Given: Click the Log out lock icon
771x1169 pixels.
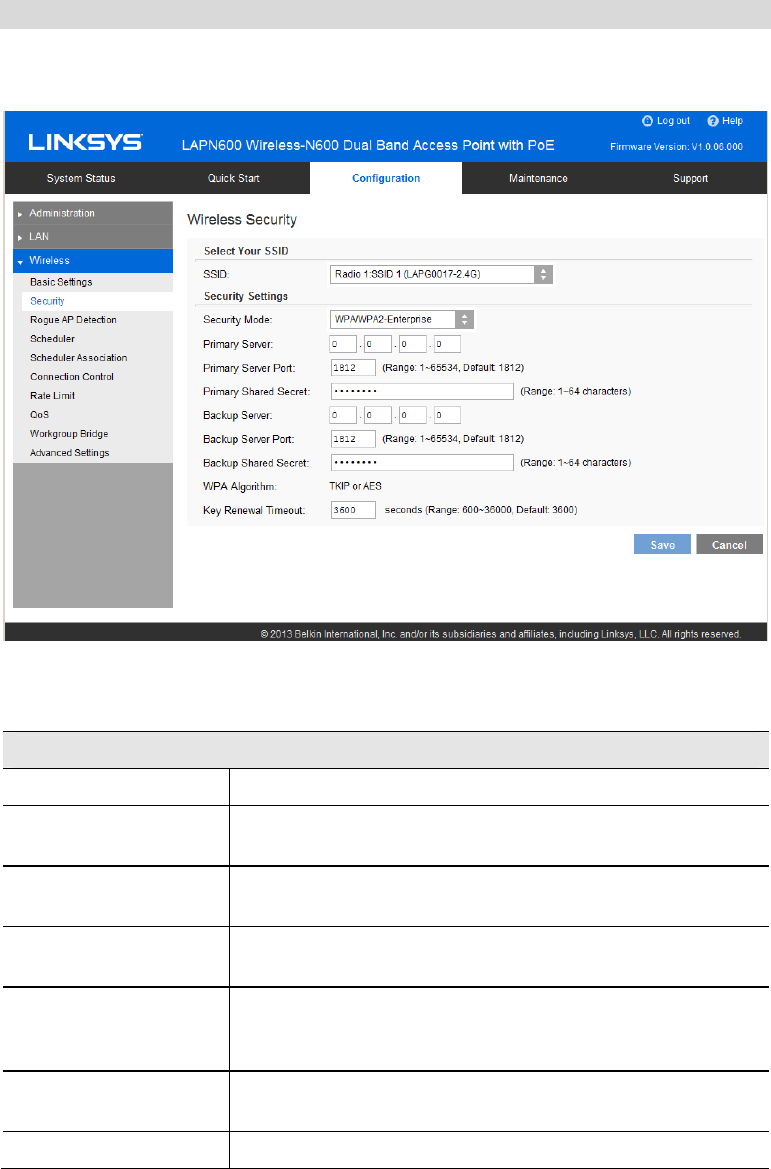Looking at the screenshot, I should point(647,121).
